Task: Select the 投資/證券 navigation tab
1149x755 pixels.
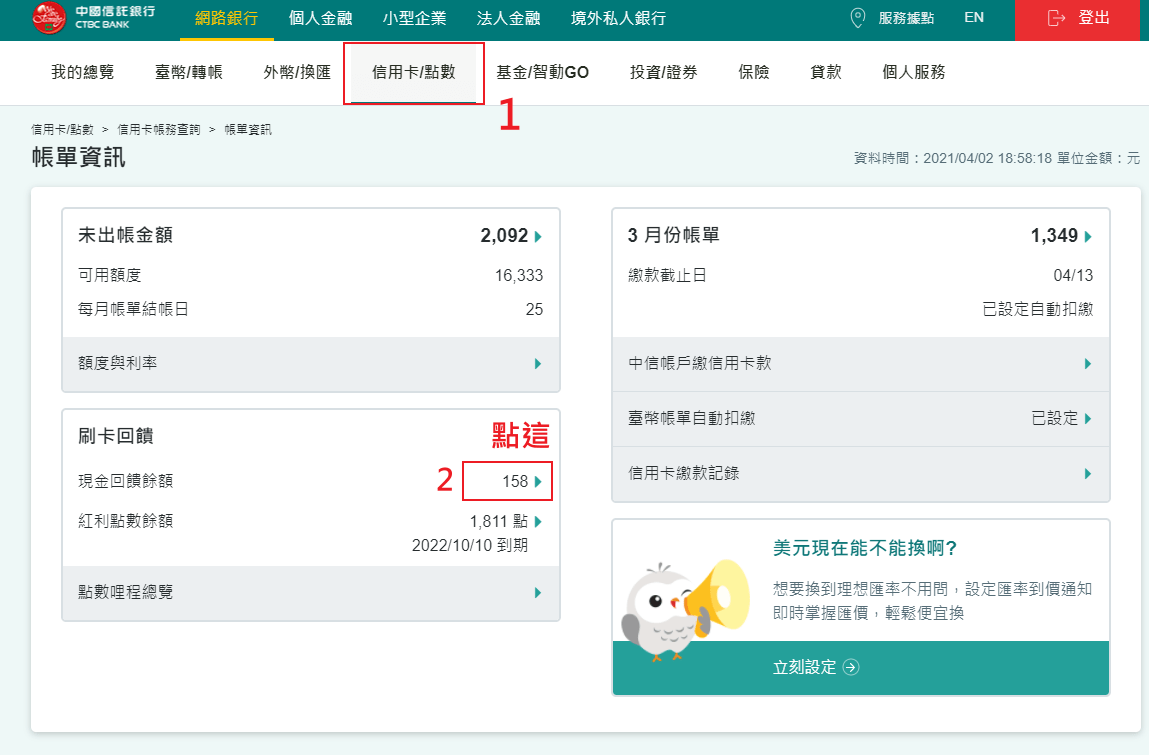Action: [663, 72]
